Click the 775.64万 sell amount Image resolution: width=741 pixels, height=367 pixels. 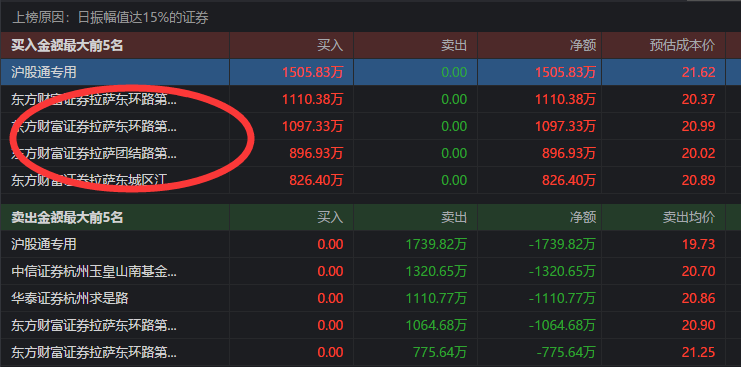440,352
